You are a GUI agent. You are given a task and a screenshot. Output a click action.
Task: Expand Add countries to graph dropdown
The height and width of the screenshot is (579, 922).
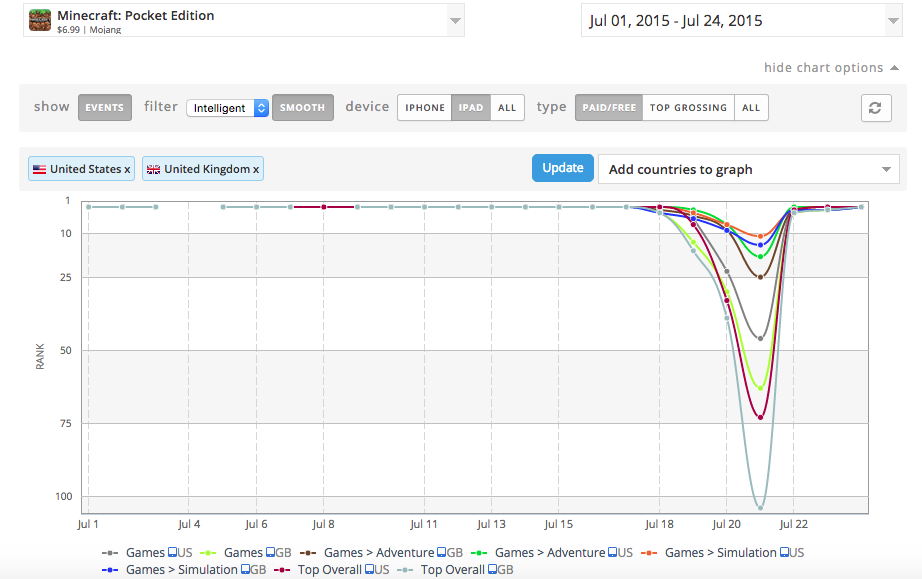(886, 170)
